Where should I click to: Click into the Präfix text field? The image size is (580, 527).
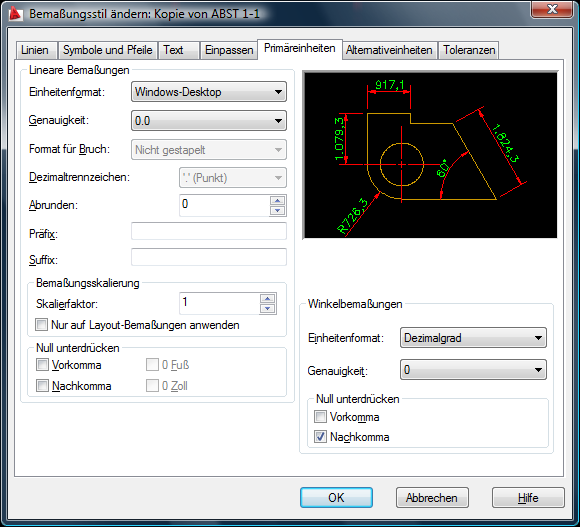(209, 232)
